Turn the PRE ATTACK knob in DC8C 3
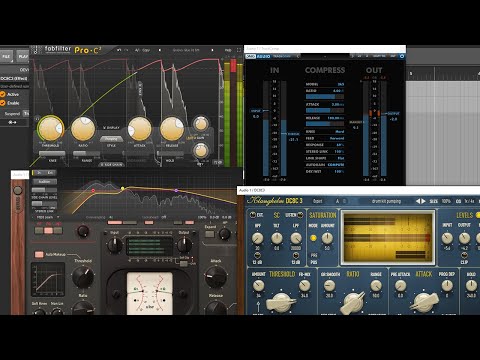This screenshot has height=360, width=480. tap(400, 286)
